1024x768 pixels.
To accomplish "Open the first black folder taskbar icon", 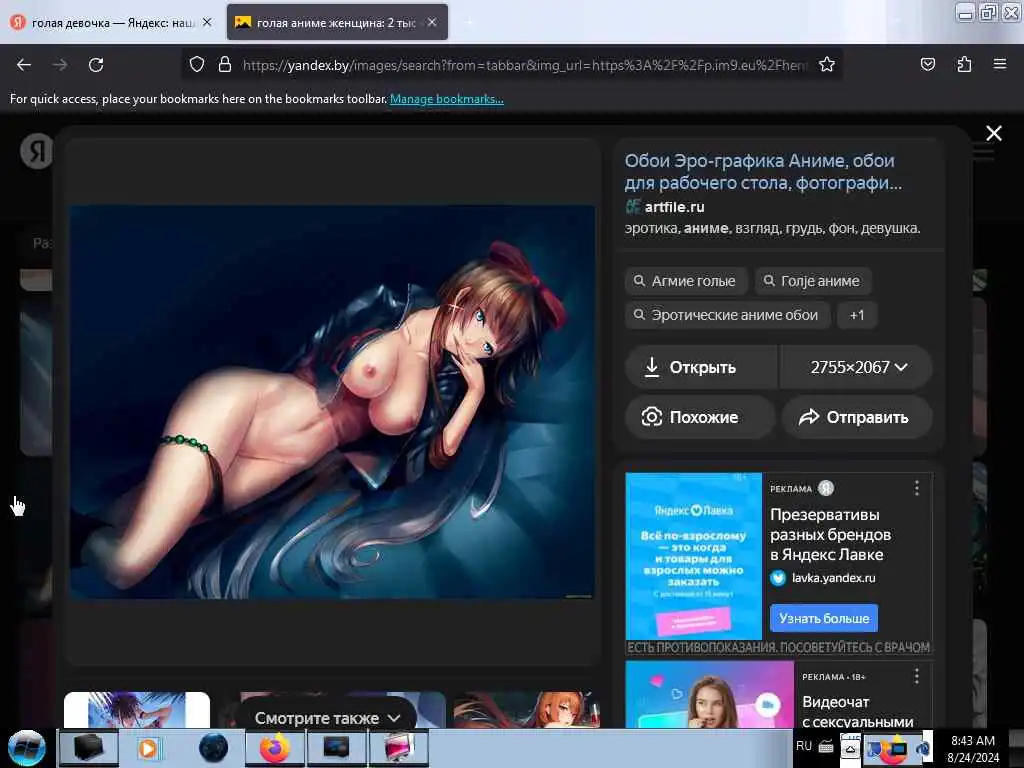I will (88, 748).
